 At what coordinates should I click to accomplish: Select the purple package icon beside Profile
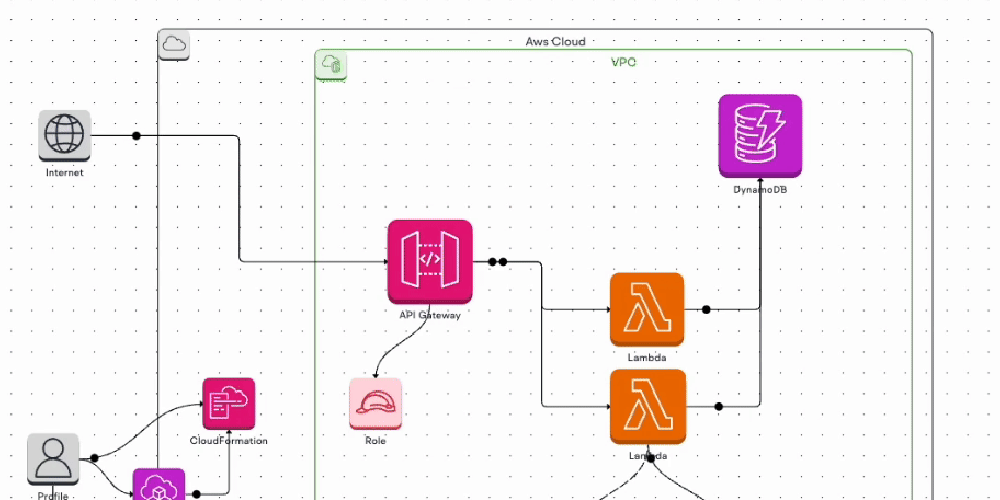(159, 485)
